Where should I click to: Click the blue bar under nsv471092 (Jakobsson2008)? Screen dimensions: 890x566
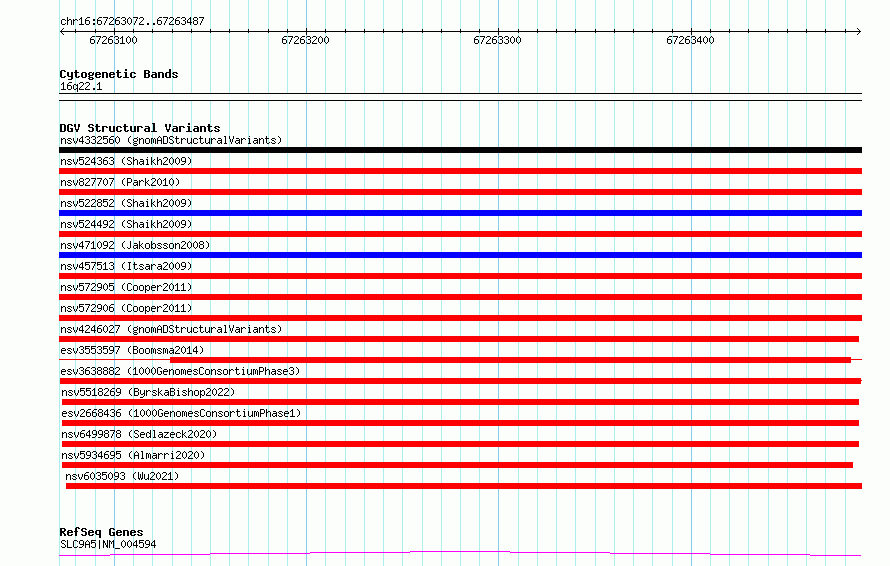[x=460, y=255]
